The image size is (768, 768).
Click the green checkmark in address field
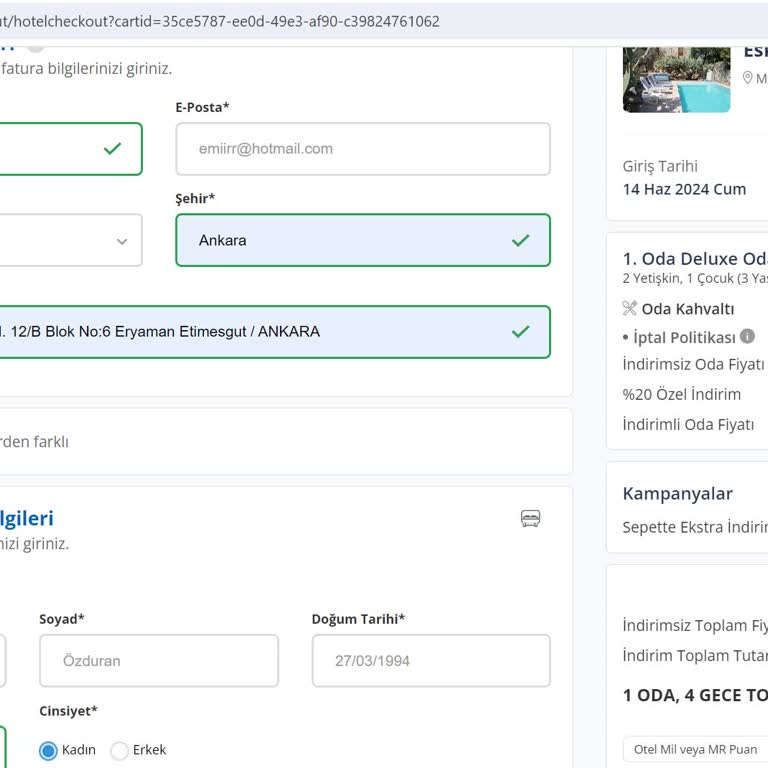[x=520, y=331]
